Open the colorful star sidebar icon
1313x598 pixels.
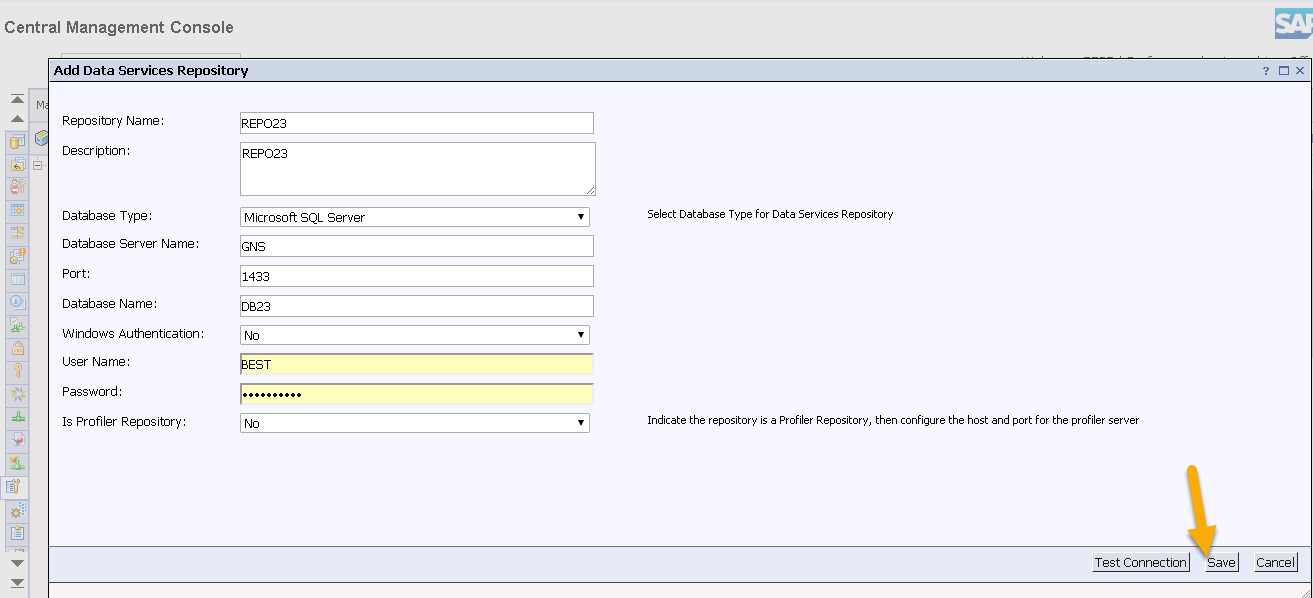pos(17,394)
